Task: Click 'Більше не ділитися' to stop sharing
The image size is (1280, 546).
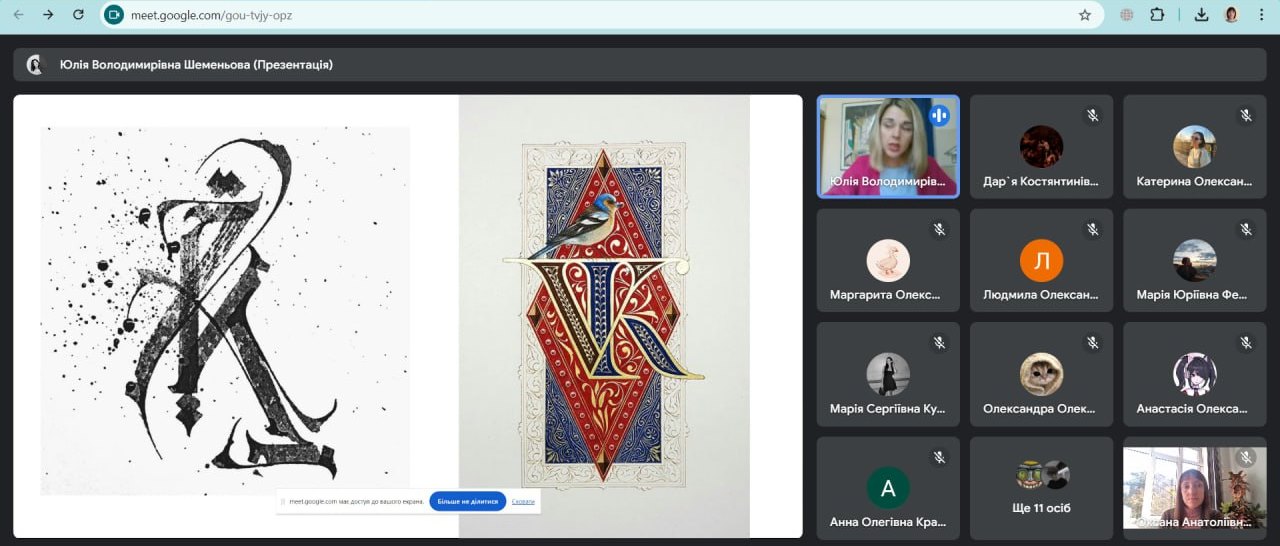Action: coord(467,501)
